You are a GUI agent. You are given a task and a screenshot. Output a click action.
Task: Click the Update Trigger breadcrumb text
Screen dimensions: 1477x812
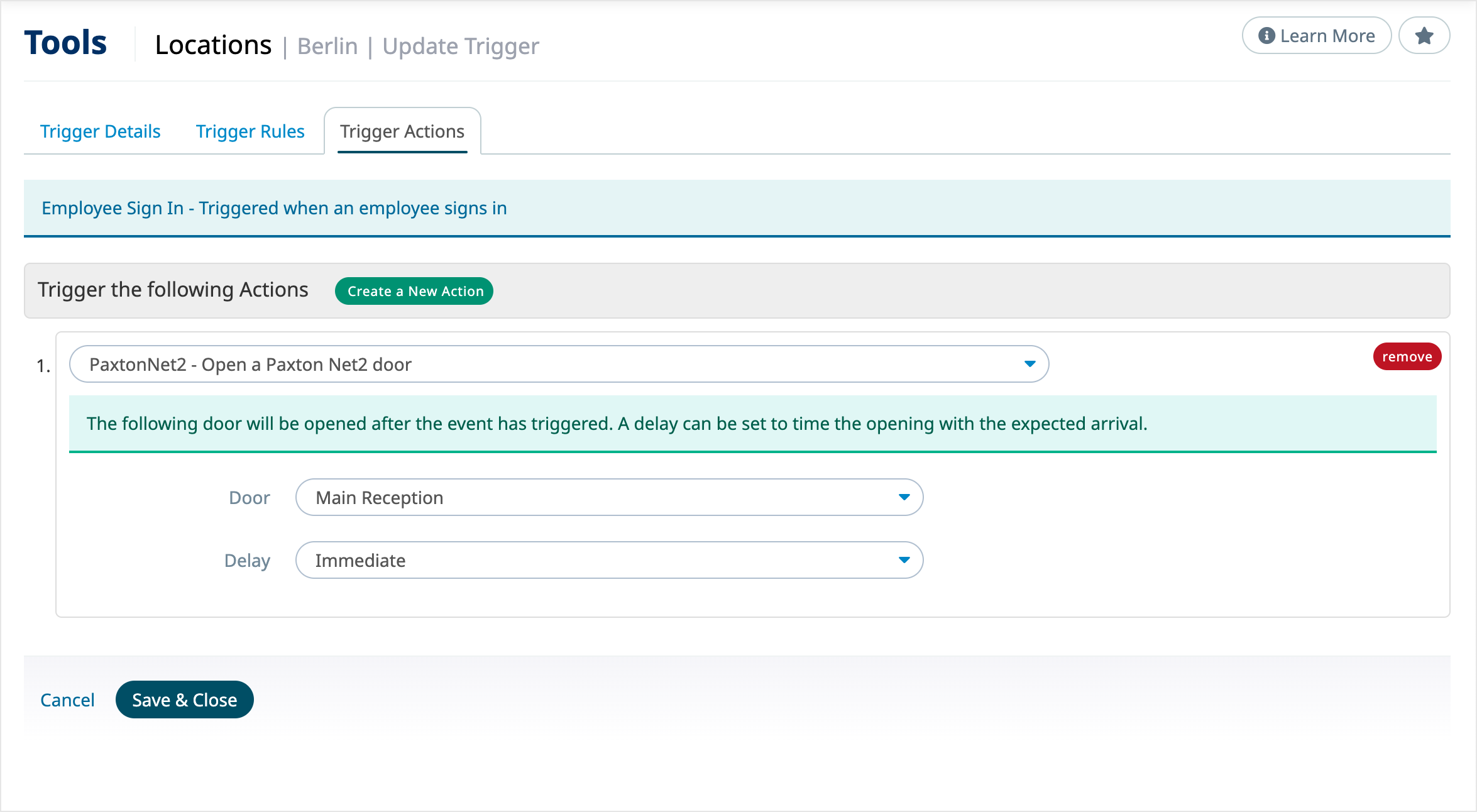click(461, 47)
